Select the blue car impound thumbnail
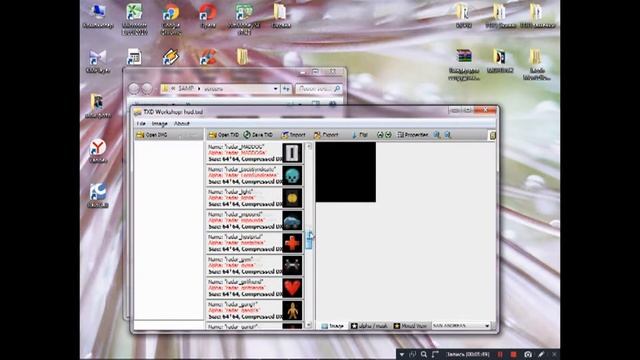The image size is (640, 360). point(292,221)
